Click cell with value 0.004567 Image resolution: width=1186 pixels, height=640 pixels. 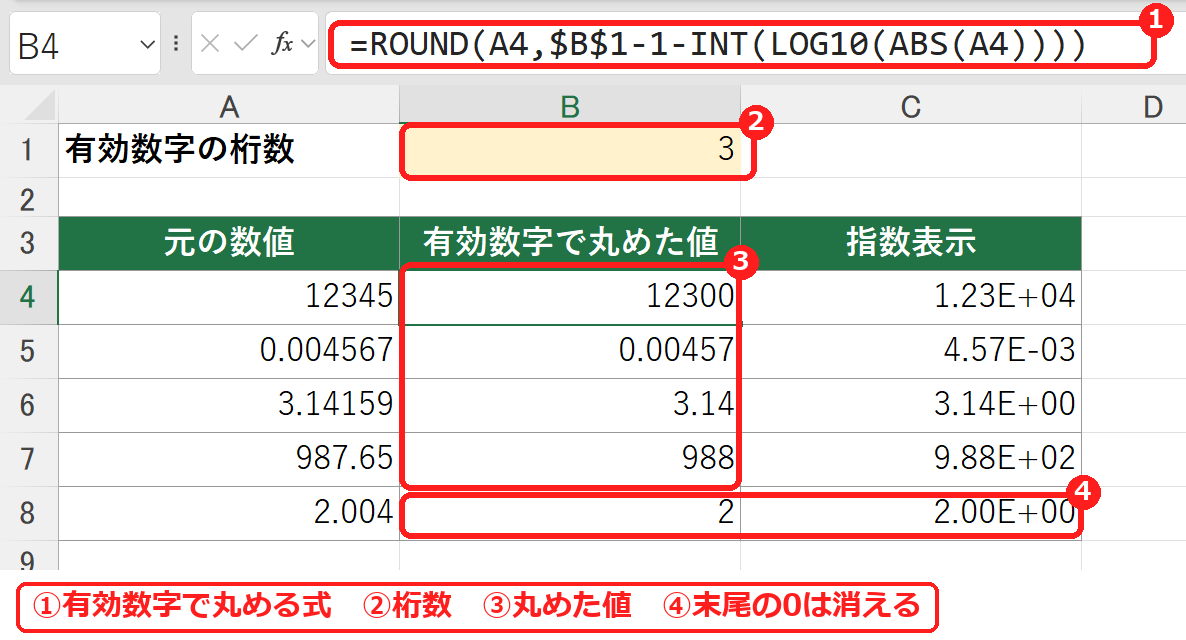229,352
